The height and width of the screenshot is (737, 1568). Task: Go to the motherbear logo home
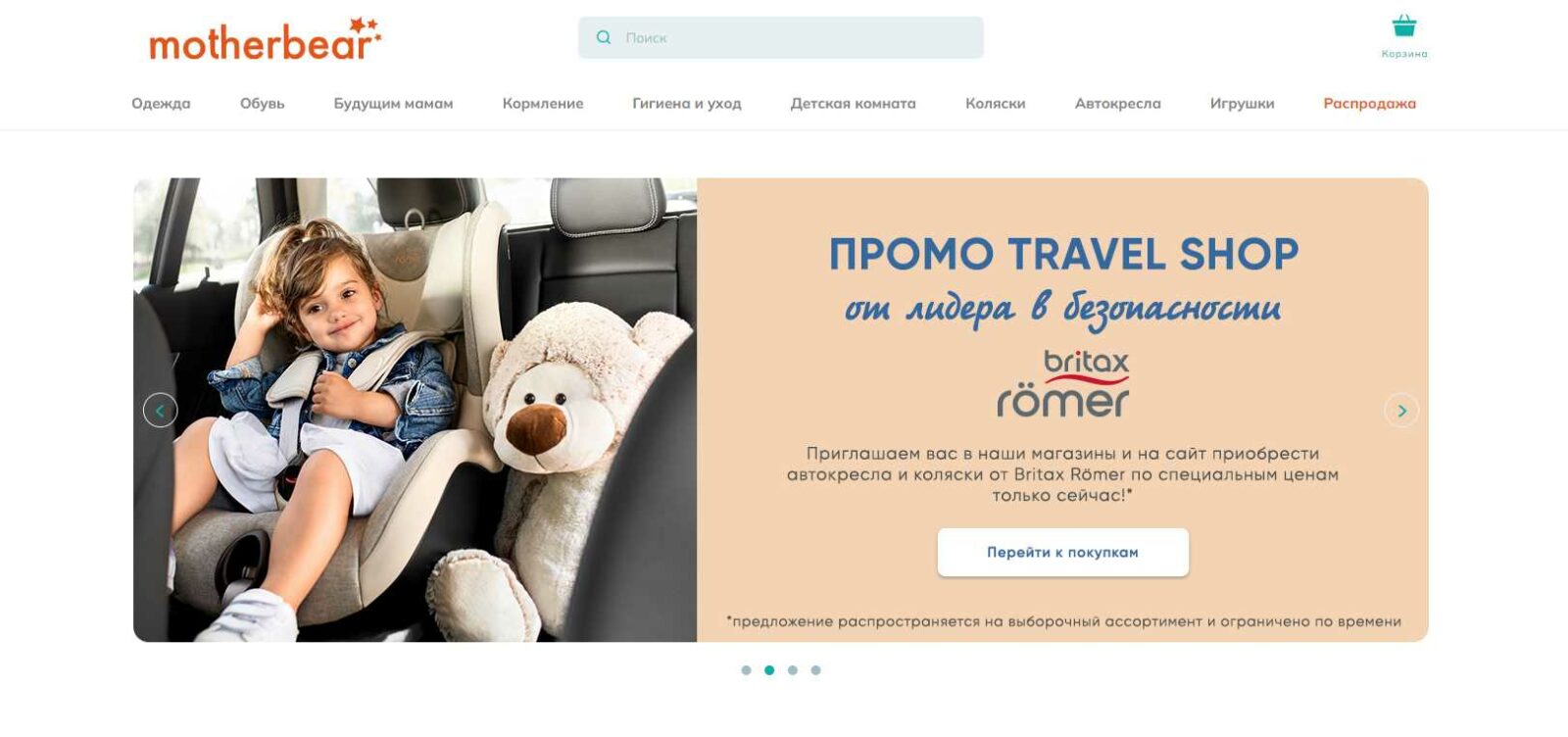(x=265, y=40)
